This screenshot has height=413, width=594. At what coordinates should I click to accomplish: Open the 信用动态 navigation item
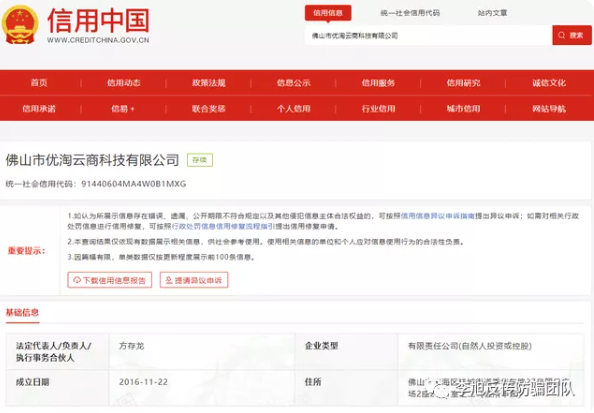(123, 83)
